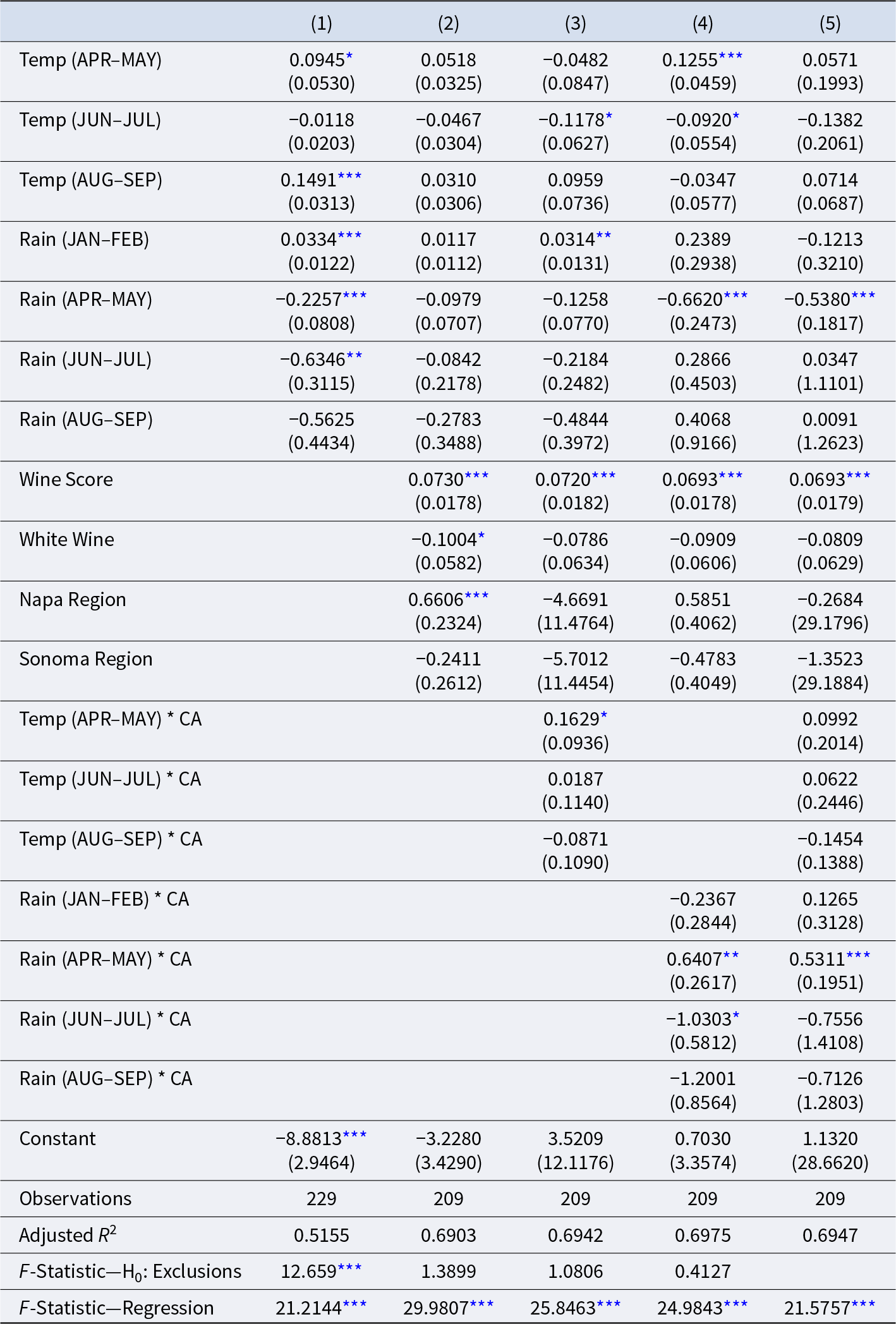Click the Constant value −8.8813

click(309, 1139)
